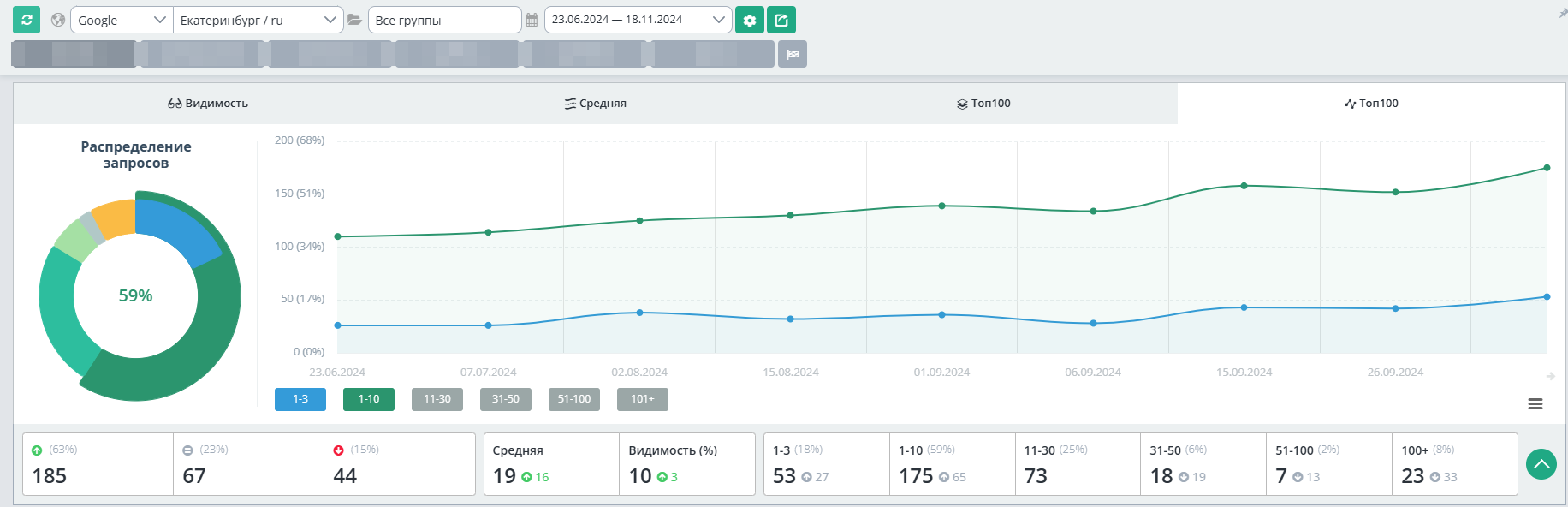Click the calendar icon beside date range
The width and height of the screenshot is (1568, 507).
532,20
